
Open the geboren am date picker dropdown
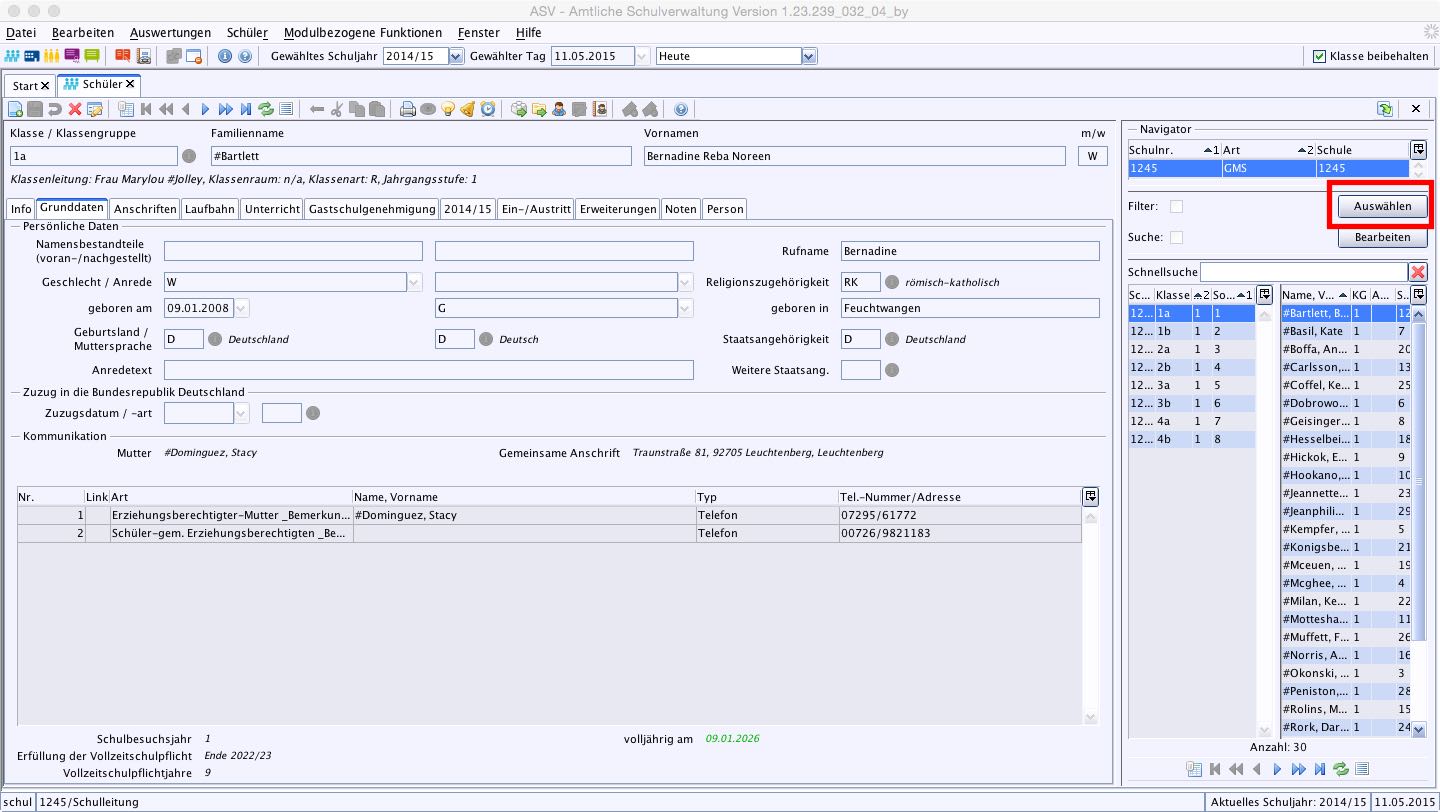coord(242,308)
